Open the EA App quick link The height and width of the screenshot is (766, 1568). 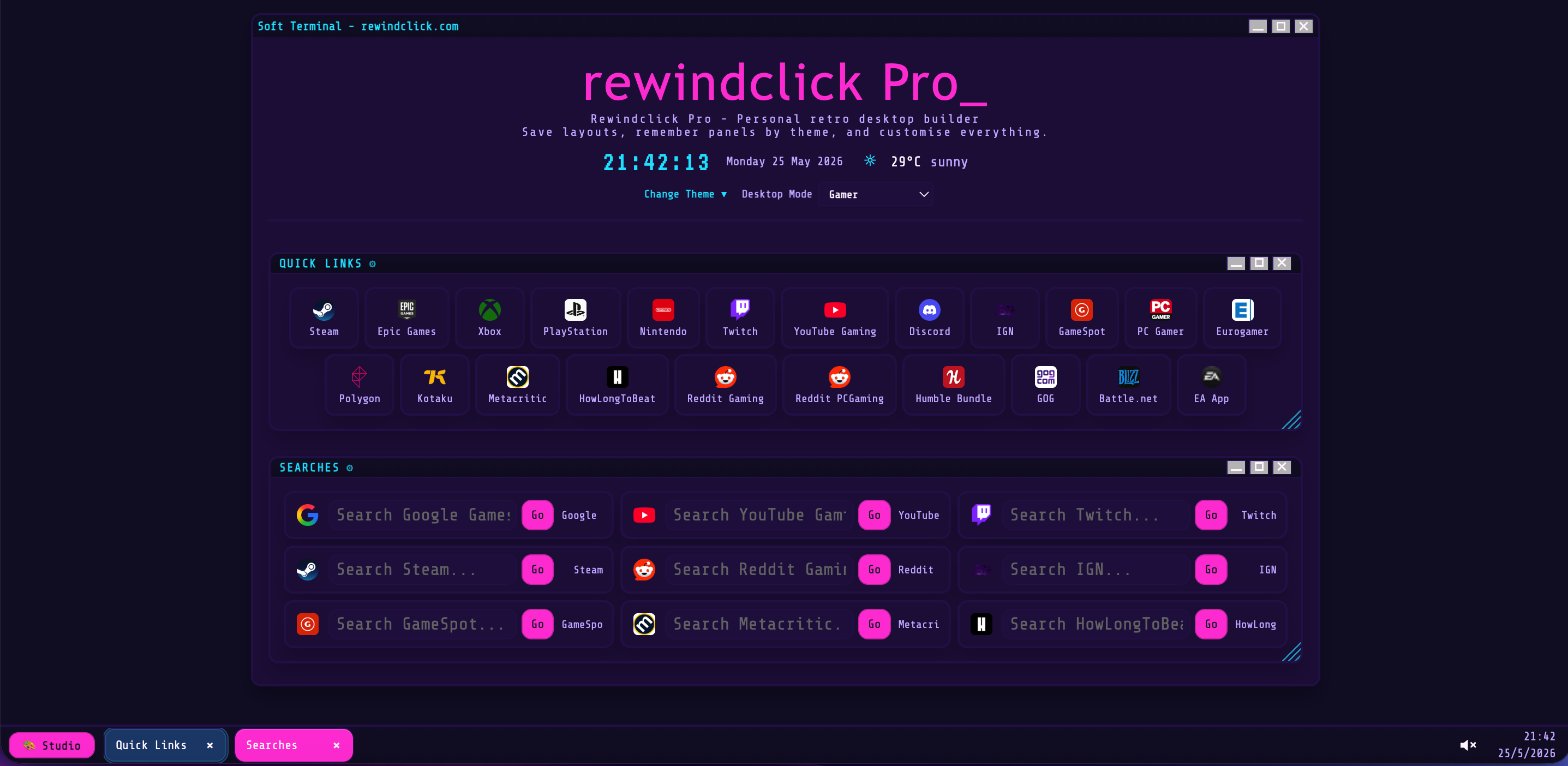point(1211,385)
